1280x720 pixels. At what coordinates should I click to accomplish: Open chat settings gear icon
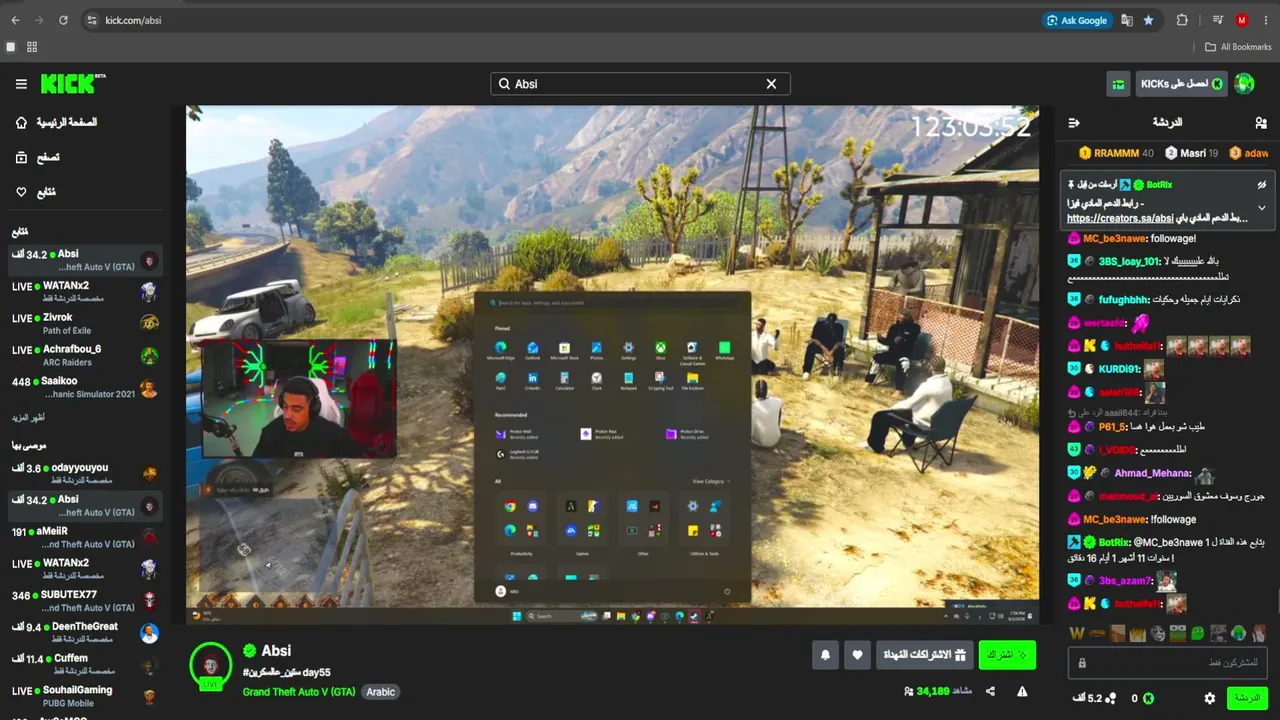1210,698
